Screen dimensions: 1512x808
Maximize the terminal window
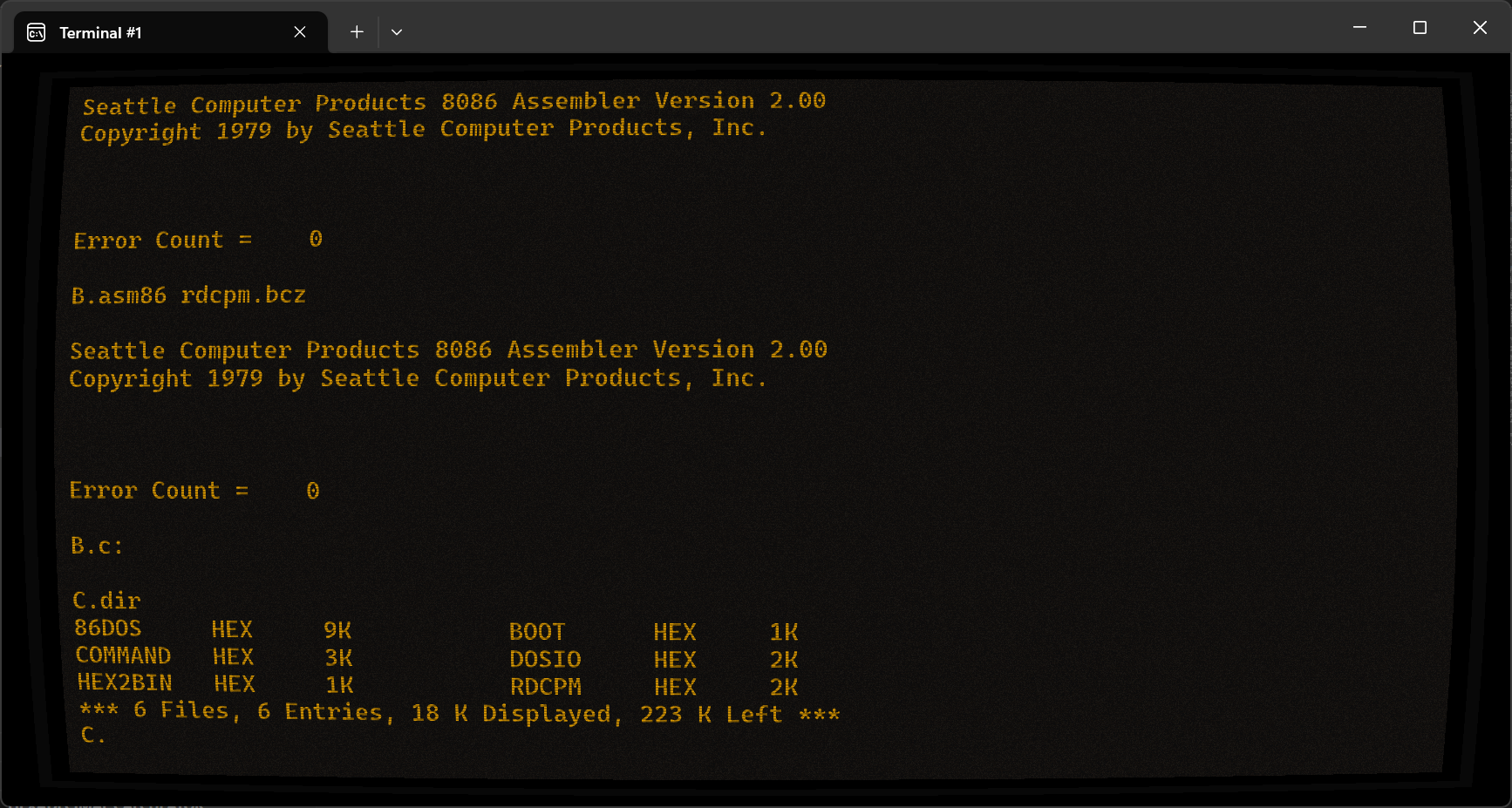pos(1420,28)
